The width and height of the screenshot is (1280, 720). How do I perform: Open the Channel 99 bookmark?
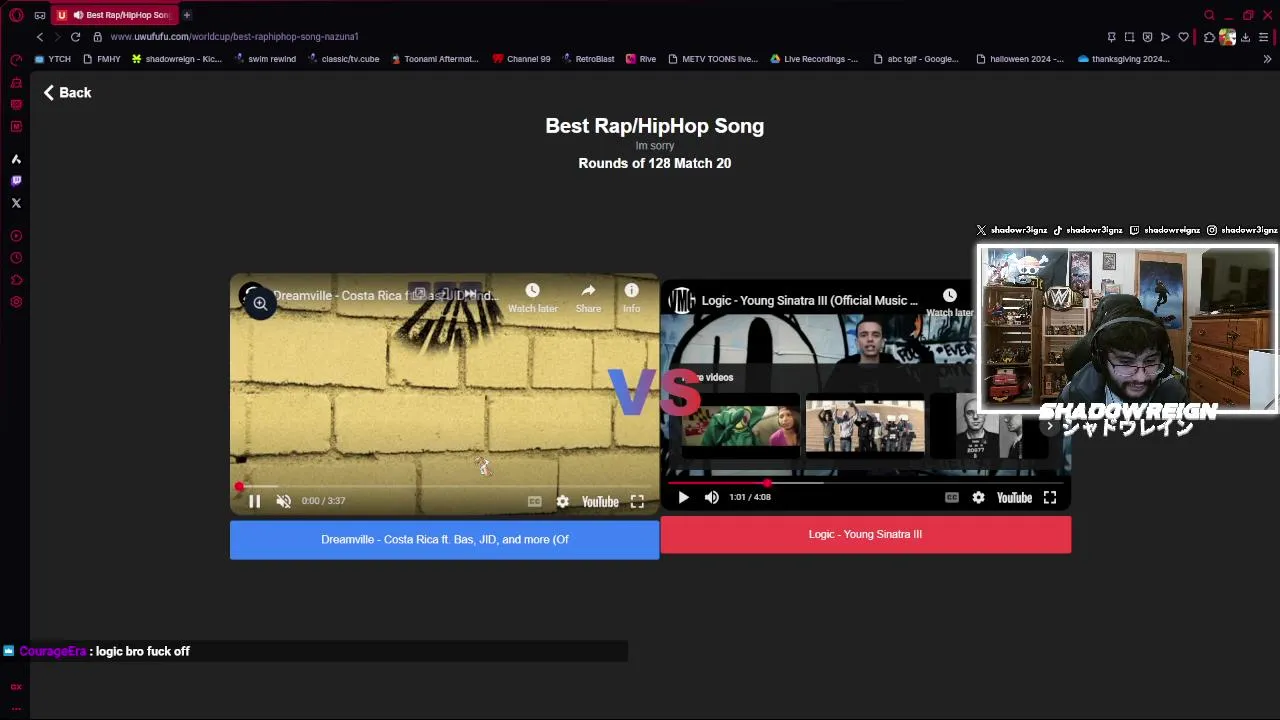(521, 59)
